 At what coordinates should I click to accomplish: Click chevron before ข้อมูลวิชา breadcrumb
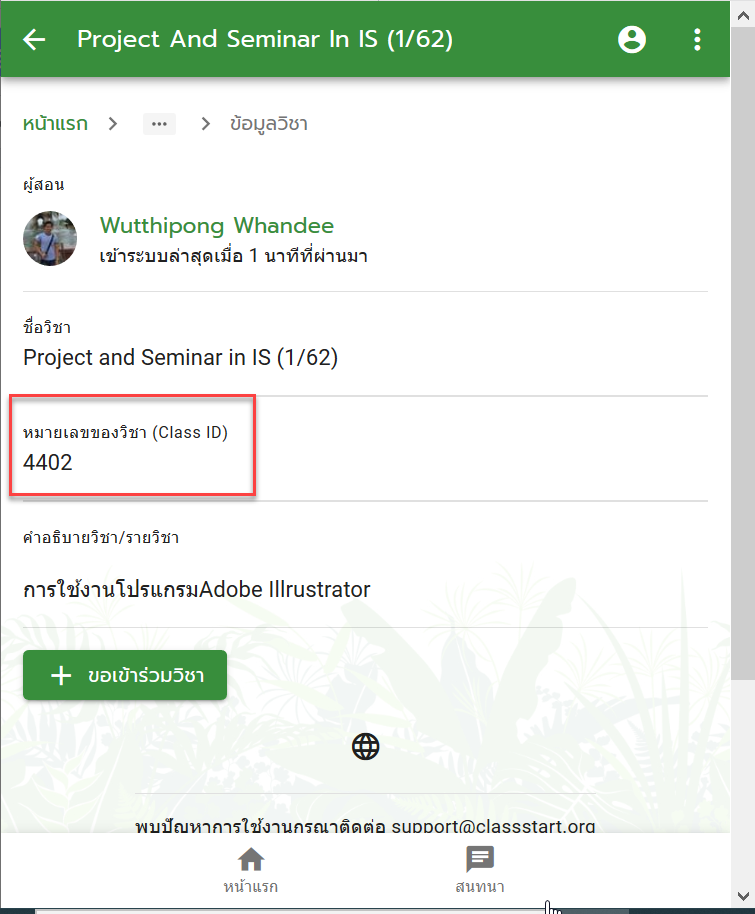[x=205, y=124]
